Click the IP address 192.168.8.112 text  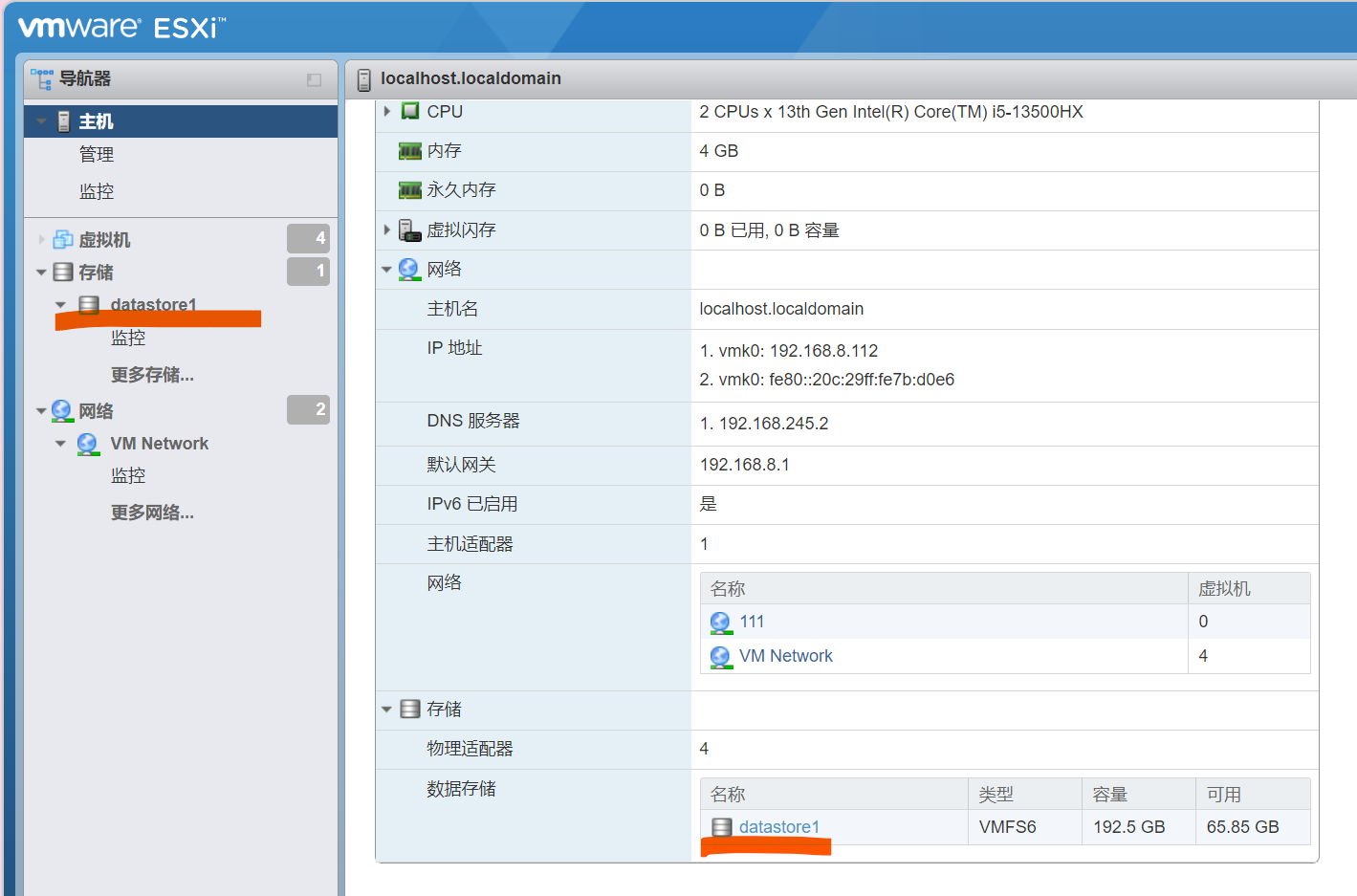823,351
